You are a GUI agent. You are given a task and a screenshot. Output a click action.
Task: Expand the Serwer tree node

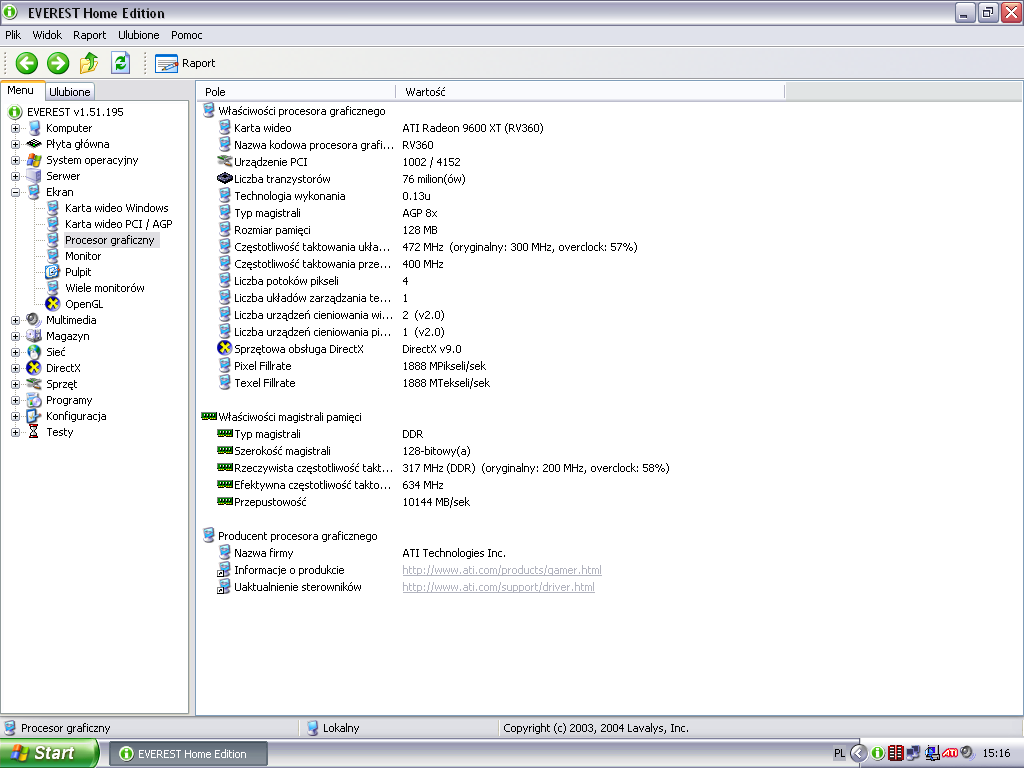coord(15,176)
